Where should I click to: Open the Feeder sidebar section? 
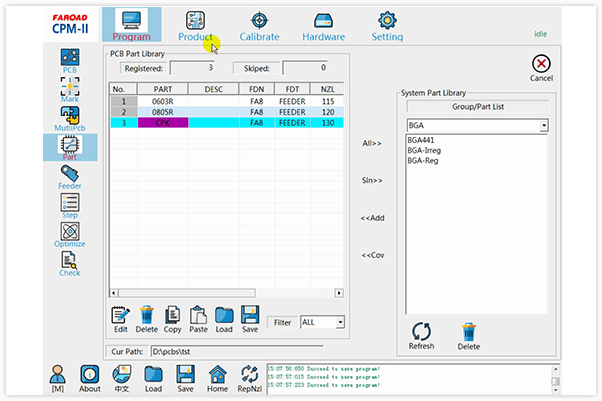pos(69,177)
